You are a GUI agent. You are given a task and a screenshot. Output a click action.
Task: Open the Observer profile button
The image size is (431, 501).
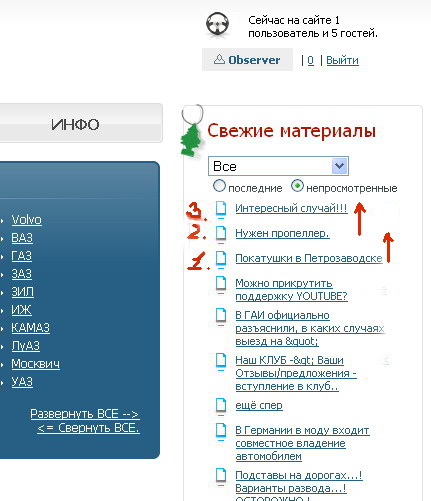click(247, 60)
